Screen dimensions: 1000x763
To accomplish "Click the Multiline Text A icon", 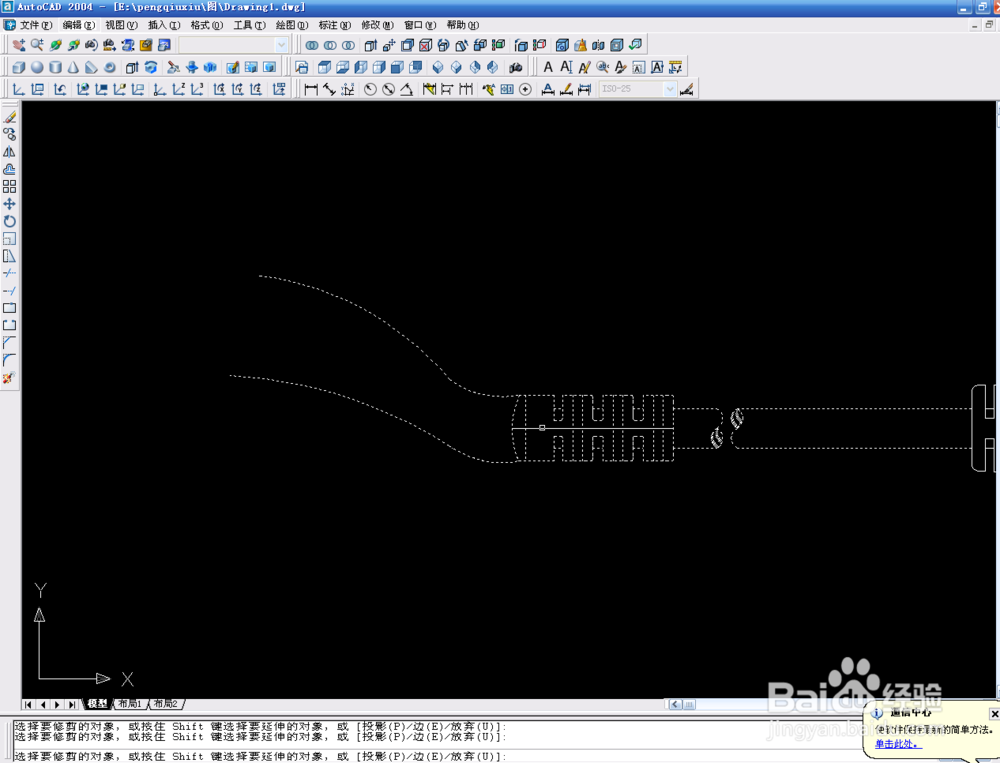I will [x=548, y=67].
